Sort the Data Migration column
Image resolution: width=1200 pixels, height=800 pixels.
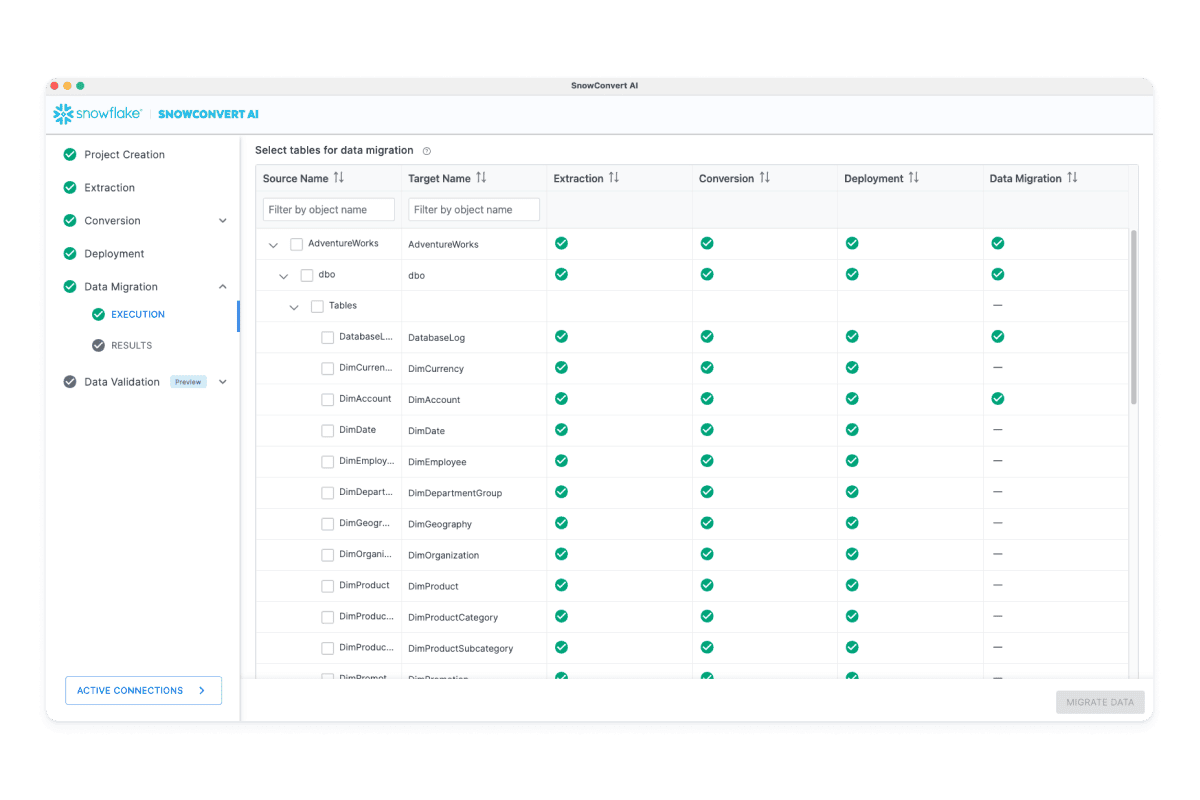click(x=1071, y=177)
